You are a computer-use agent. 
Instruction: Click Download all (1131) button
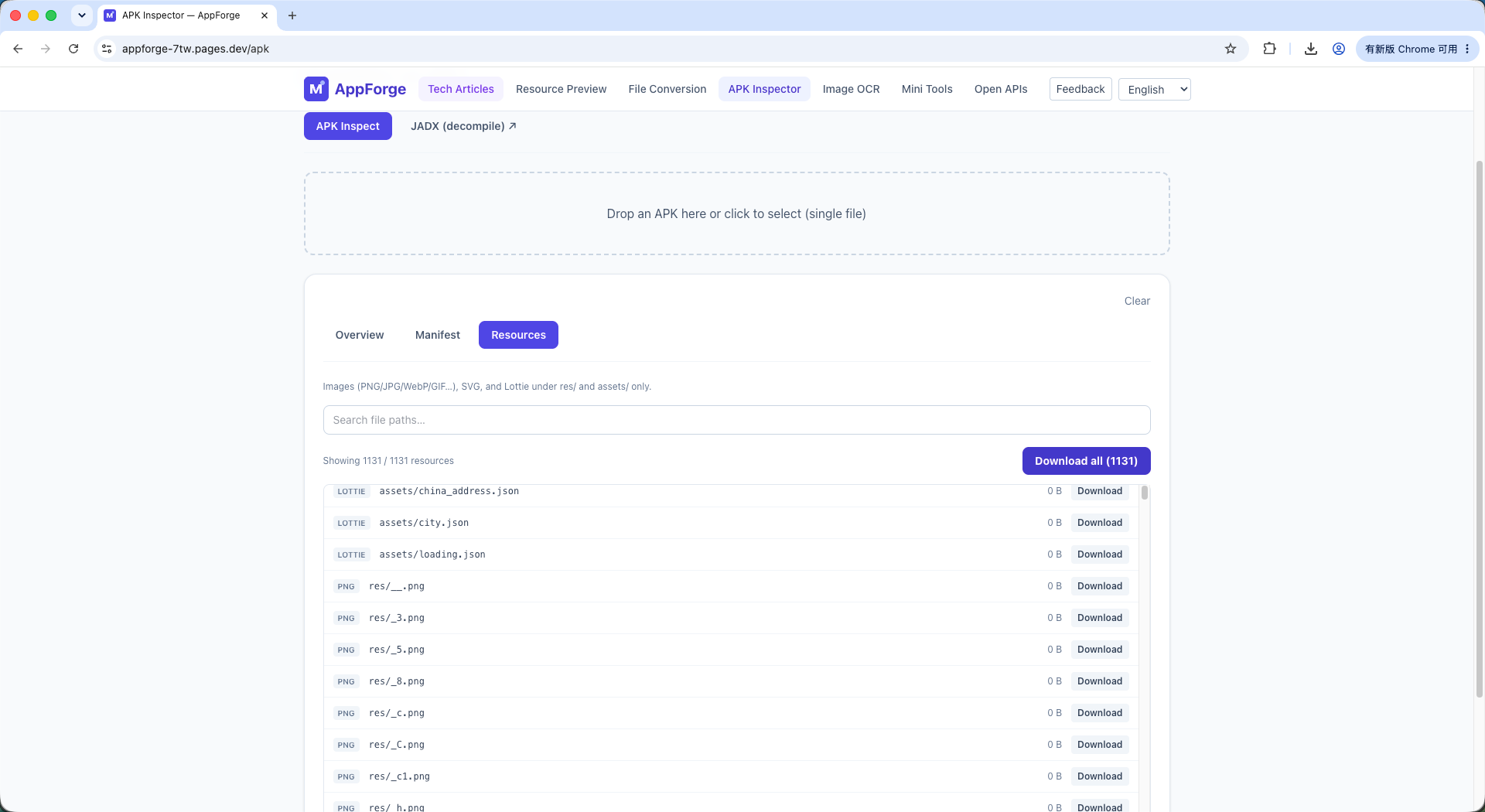(x=1086, y=461)
